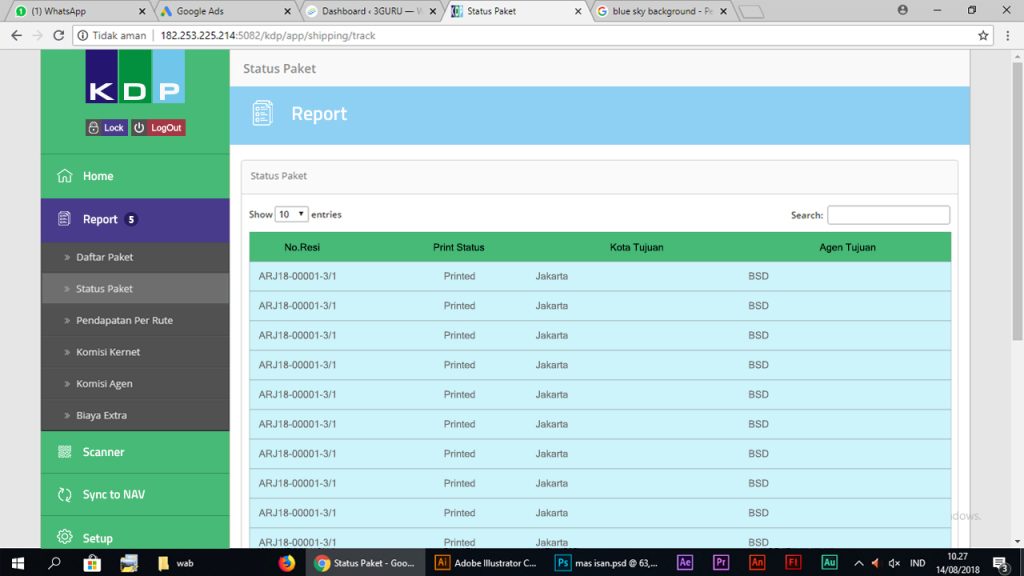Click the Sync to NAV refresh icon
Image resolution: width=1024 pixels, height=576 pixels.
tap(64, 494)
